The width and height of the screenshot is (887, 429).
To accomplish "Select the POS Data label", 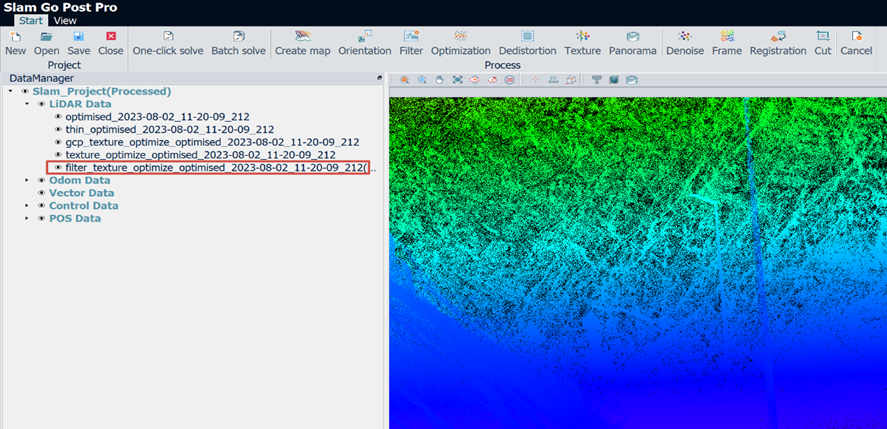I will click(75, 218).
